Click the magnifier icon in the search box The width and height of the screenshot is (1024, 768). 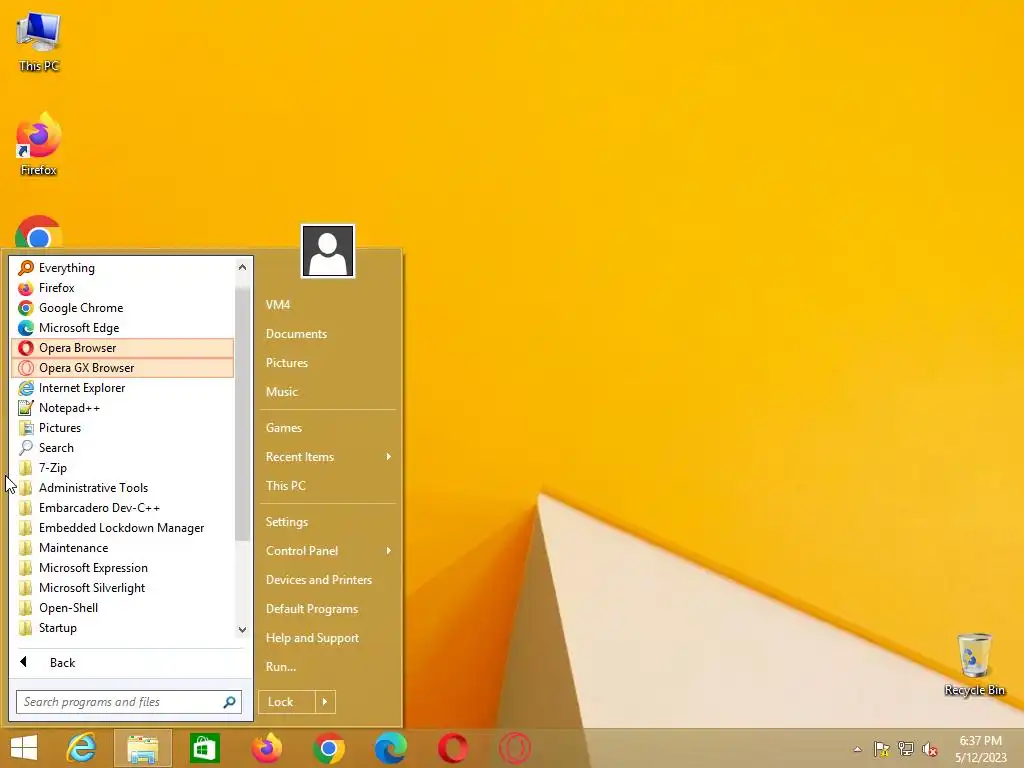tap(229, 702)
